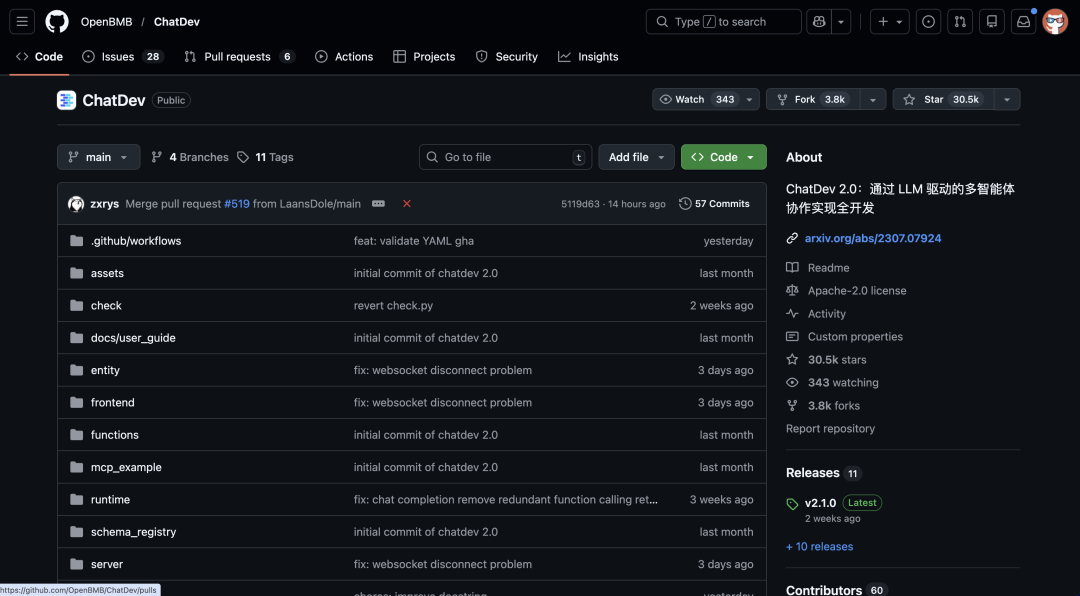Click the pulse icon next to Activity

792,314
